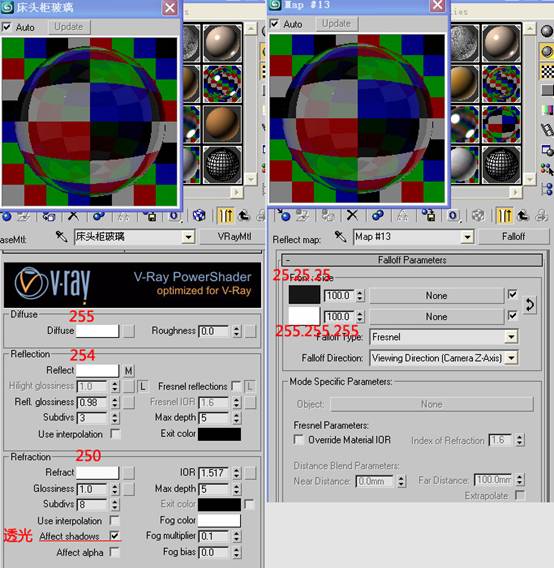Toggle first Falloff map enable checkbox
The height and width of the screenshot is (568, 554).
[512, 295]
